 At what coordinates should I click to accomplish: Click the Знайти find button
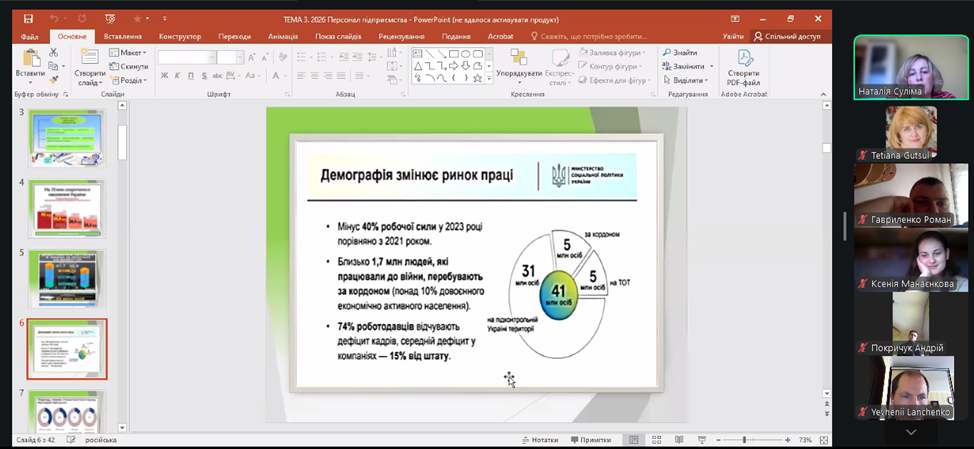pos(680,53)
